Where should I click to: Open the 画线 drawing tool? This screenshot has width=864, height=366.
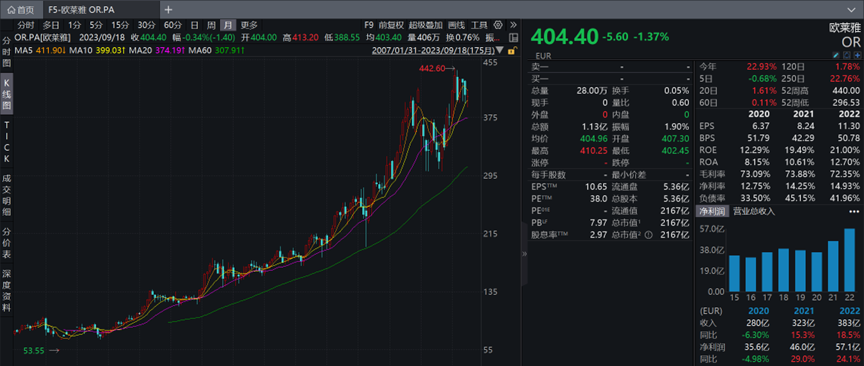[x=456, y=25]
